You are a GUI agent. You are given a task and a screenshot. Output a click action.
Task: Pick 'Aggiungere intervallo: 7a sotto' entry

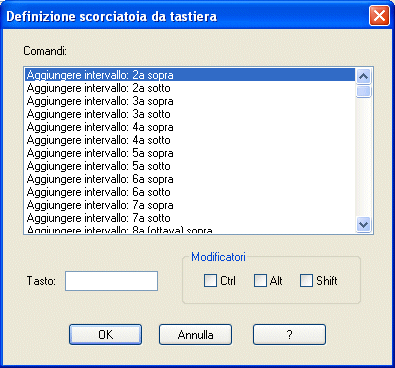tap(190, 218)
